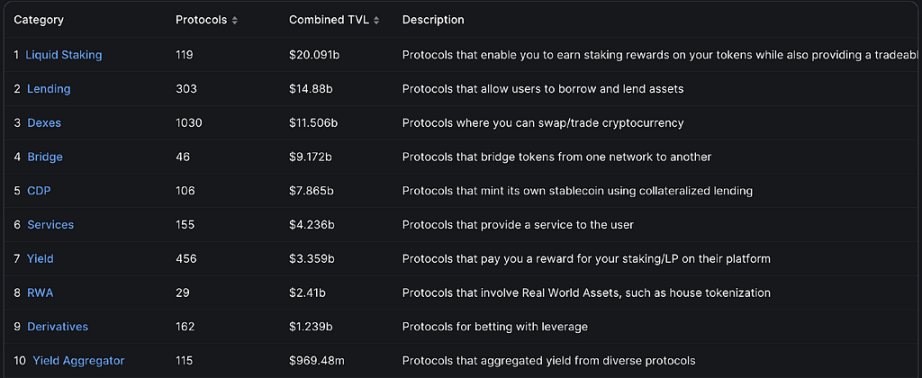Sort table by Protocols column arrows
Screen dimensions: 922x378
[x=235, y=21]
